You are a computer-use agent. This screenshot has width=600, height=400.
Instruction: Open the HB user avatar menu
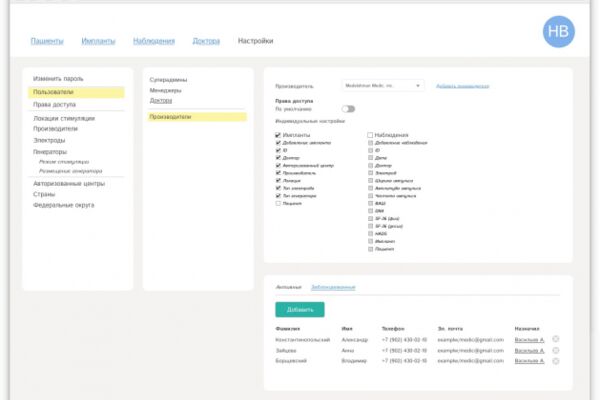coord(558,32)
